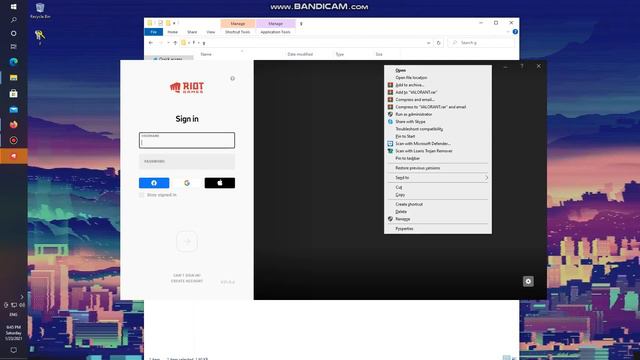640x360 pixels.
Task: Sign in with the Facebook button
Action: 154,183
